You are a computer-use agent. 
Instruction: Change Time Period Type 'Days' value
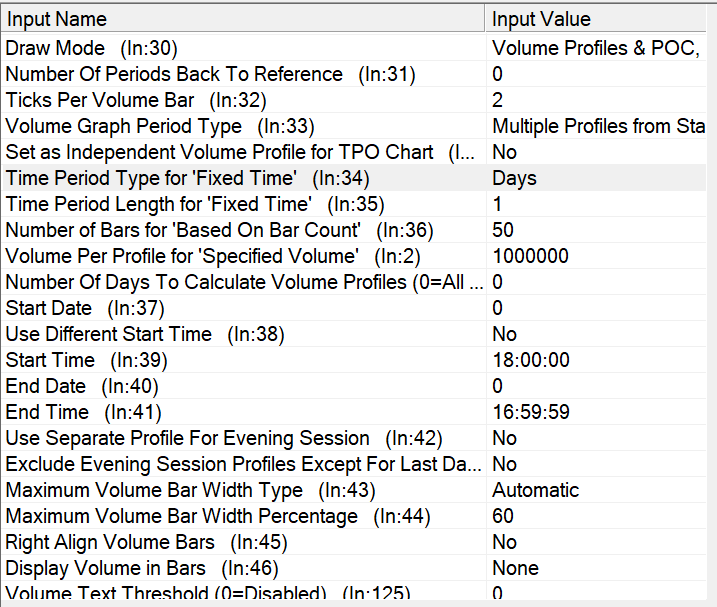click(x=596, y=178)
